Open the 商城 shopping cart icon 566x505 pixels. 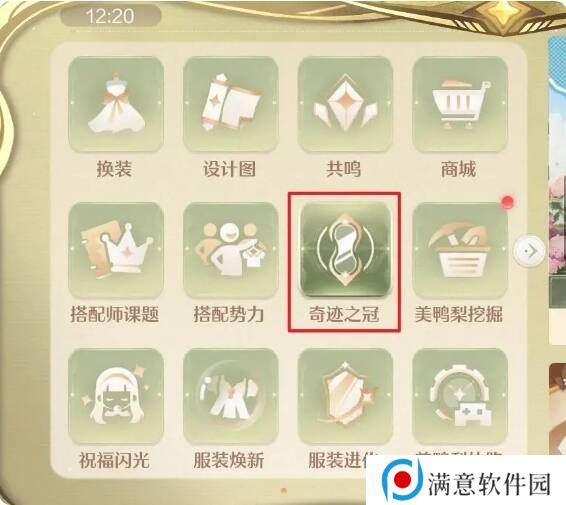(x=460, y=104)
